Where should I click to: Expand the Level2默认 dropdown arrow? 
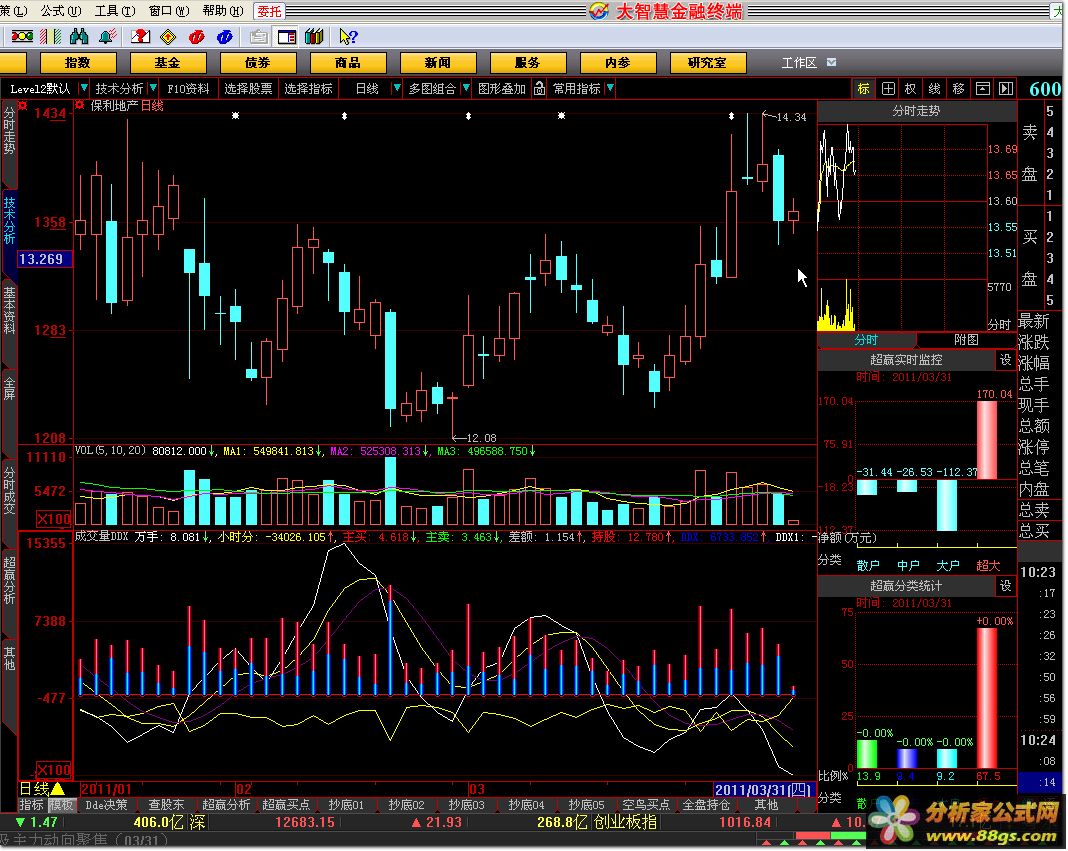point(84,89)
